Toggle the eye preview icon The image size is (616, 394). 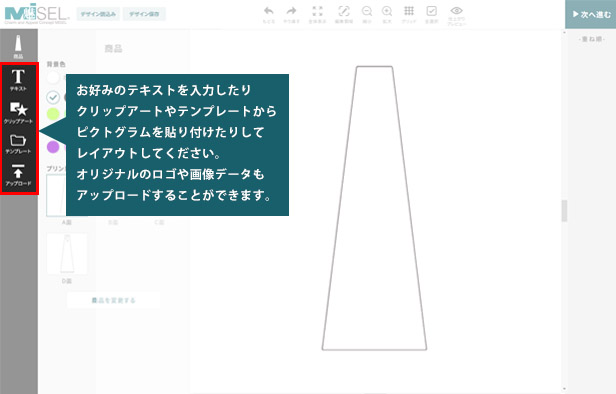pyautogui.click(x=456, y=16)
